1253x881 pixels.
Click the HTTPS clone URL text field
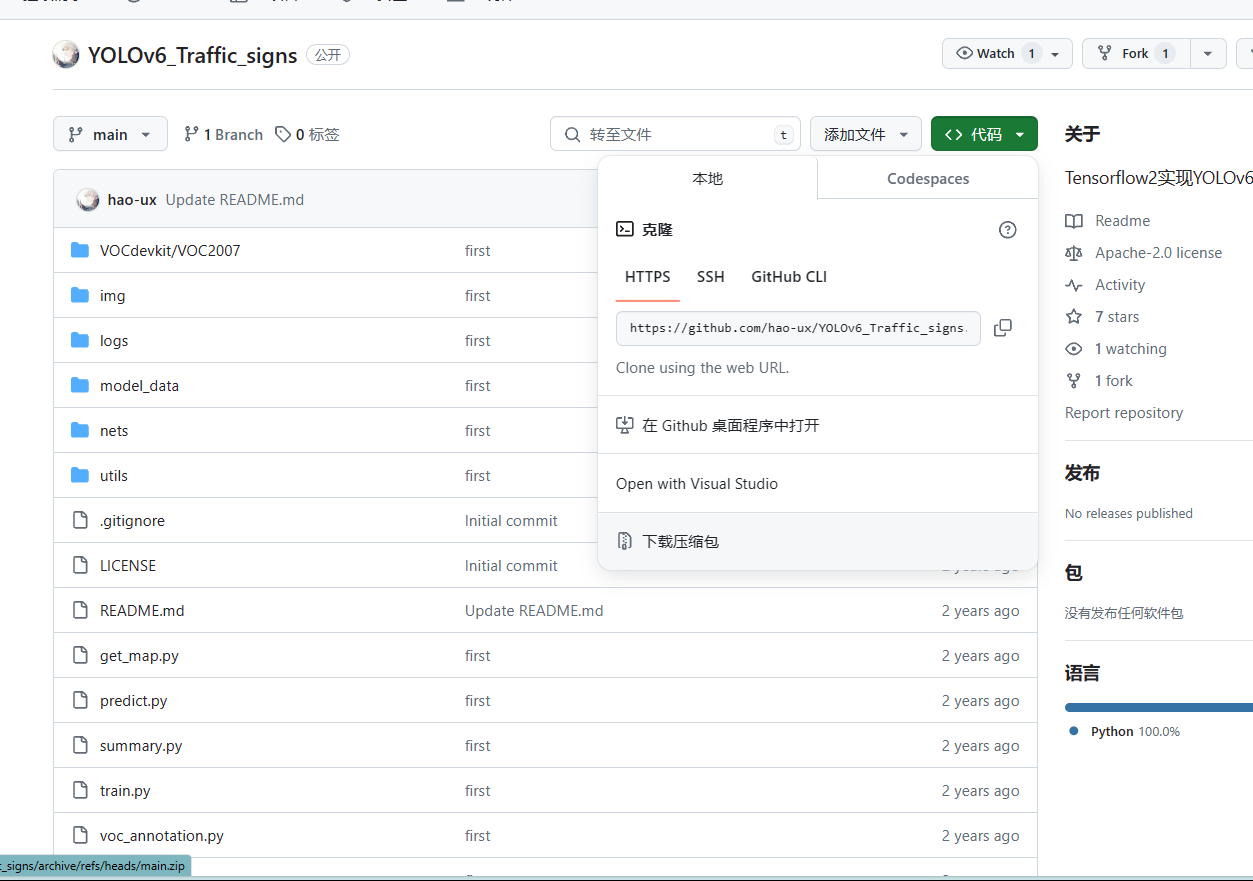pyautogui.click(x=798, y=328)
